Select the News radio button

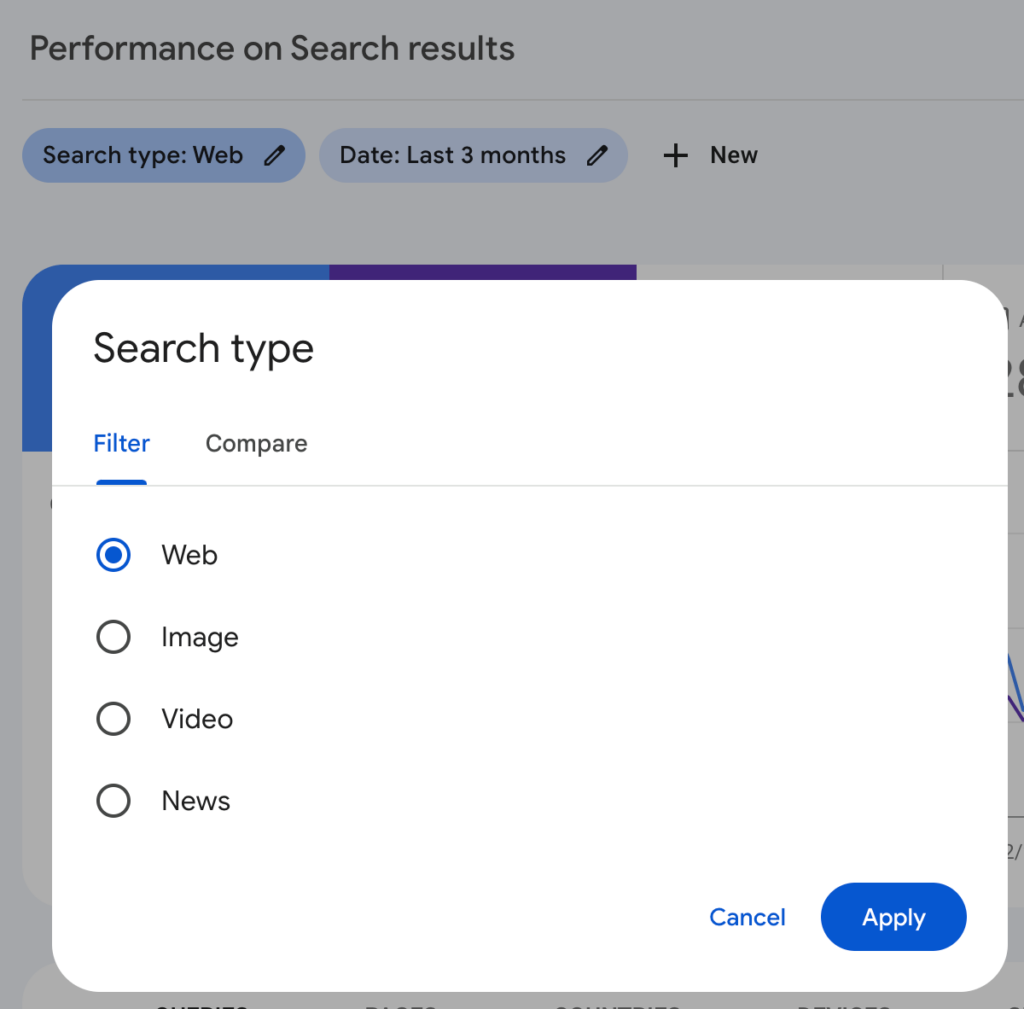[x=113, y=801]
